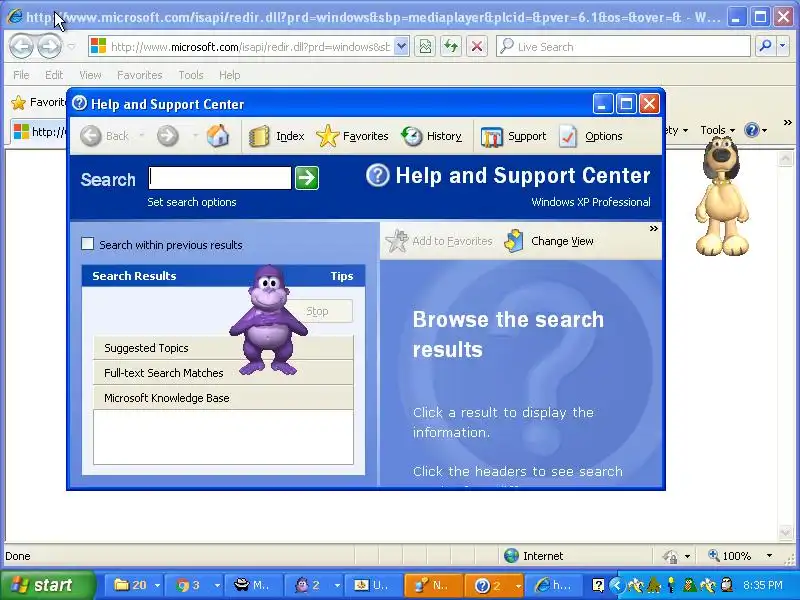Screen dimensions: 800x600
Task: Click the Tips link in Search Results
Action: click(x=341, y=276)
